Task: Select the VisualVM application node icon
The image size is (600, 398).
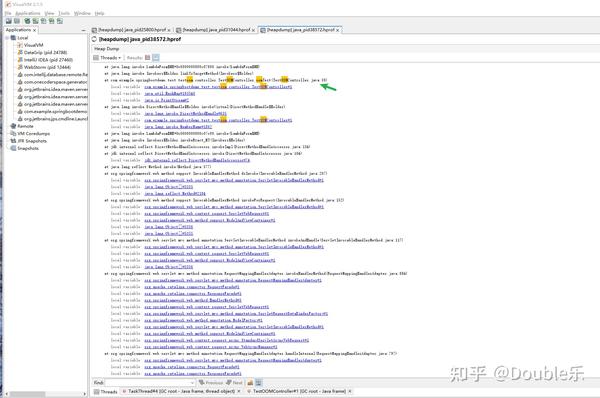Action: [x=20, y=45]
